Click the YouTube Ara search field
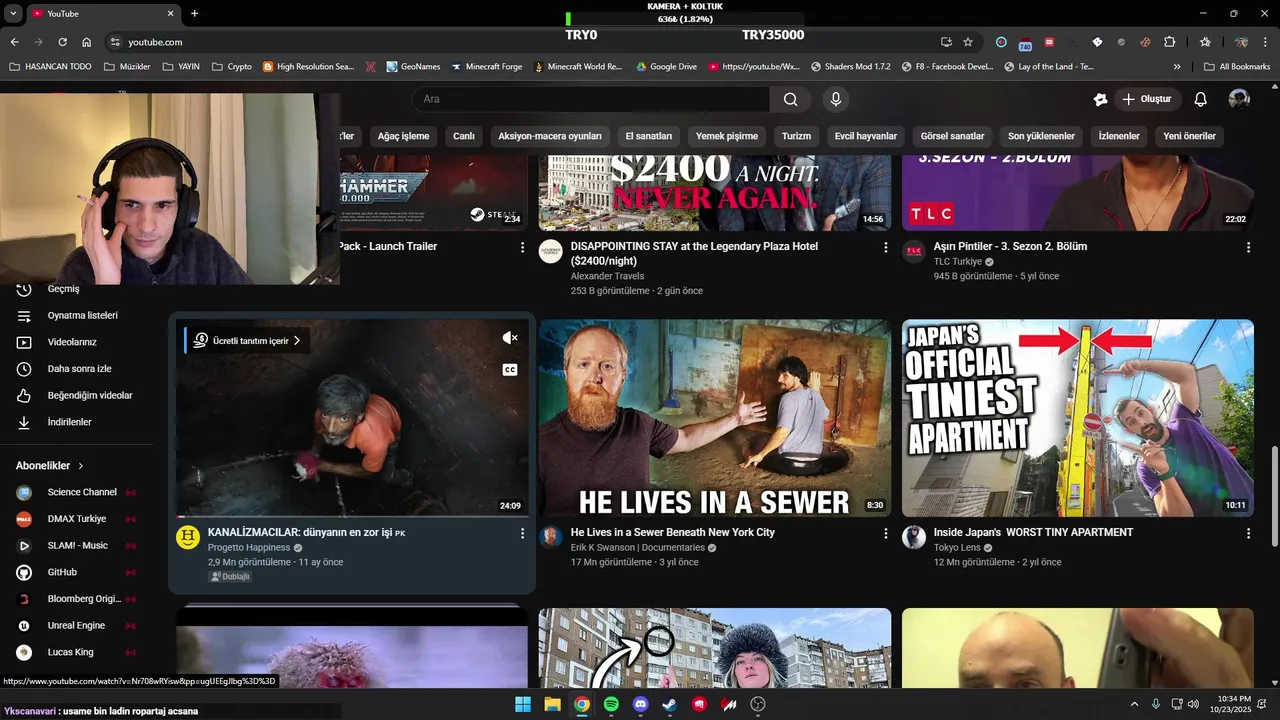This screenshot has height=720, width=1280. pos(591,99)
